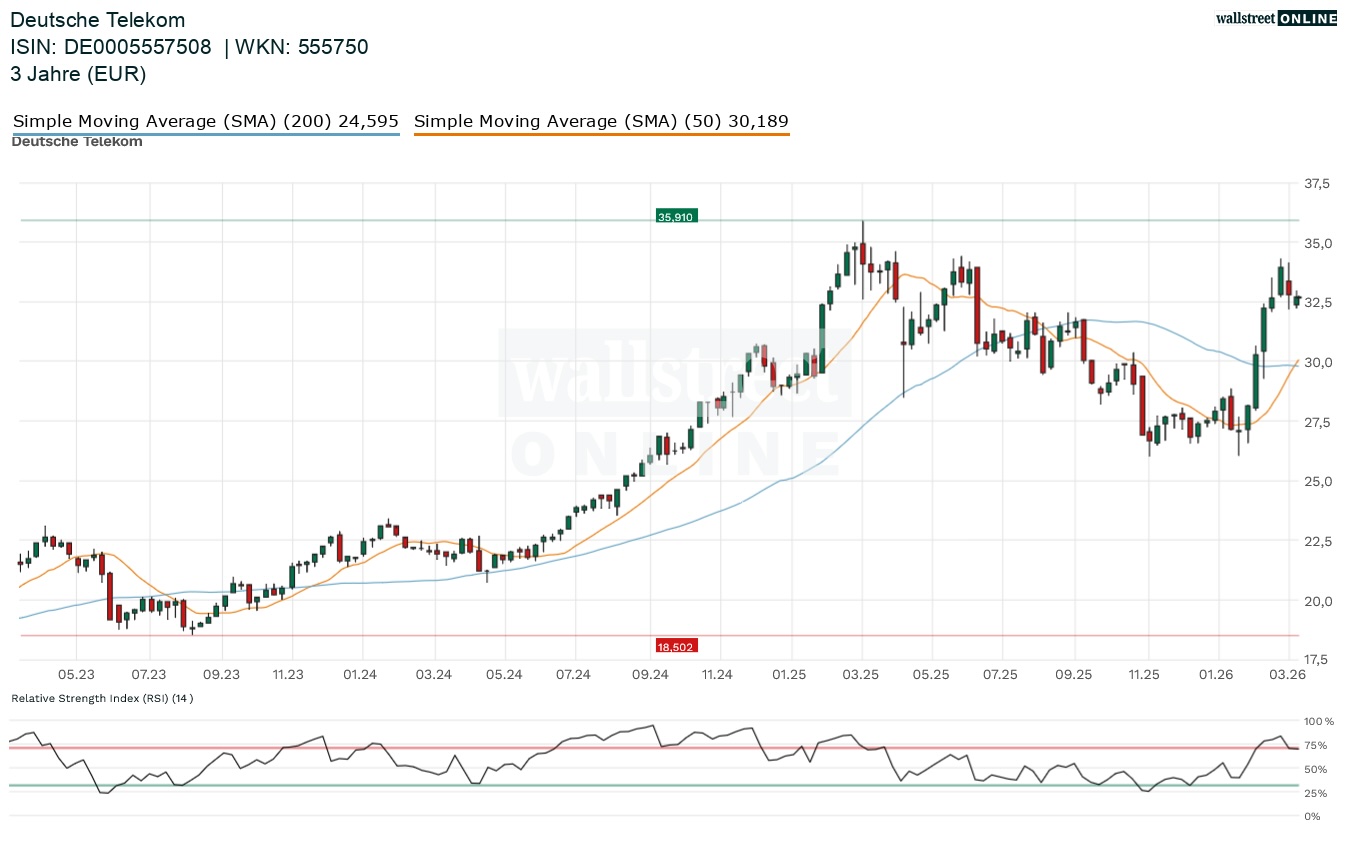Click the Relative Strength Index (RSI) (14) label
The width and height of the screenshot is (1349, 843).
pyautogui.click(x=102, y=698)
